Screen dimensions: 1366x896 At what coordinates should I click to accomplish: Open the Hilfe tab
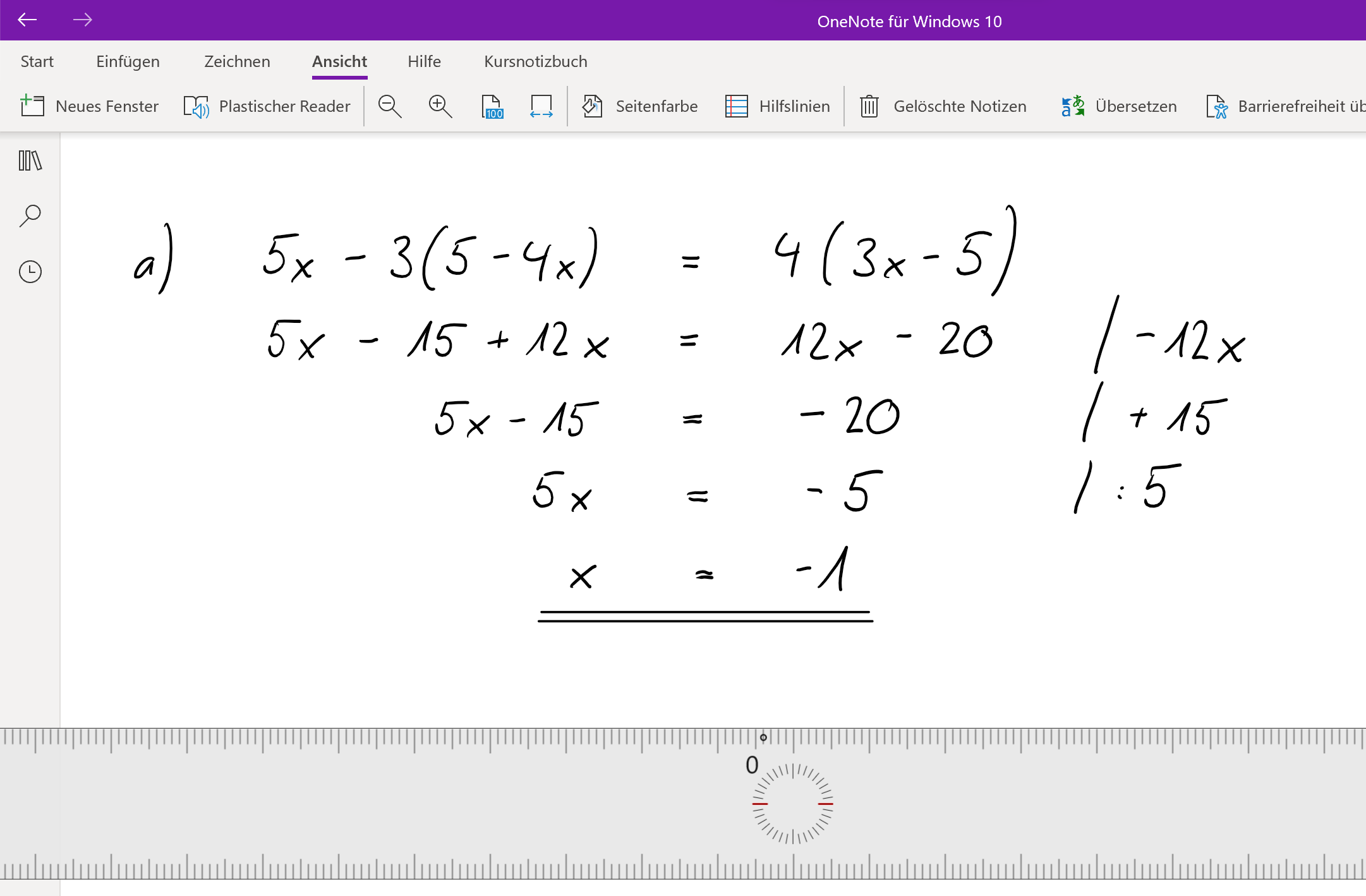pyautogui.click(x=424, y=61)
